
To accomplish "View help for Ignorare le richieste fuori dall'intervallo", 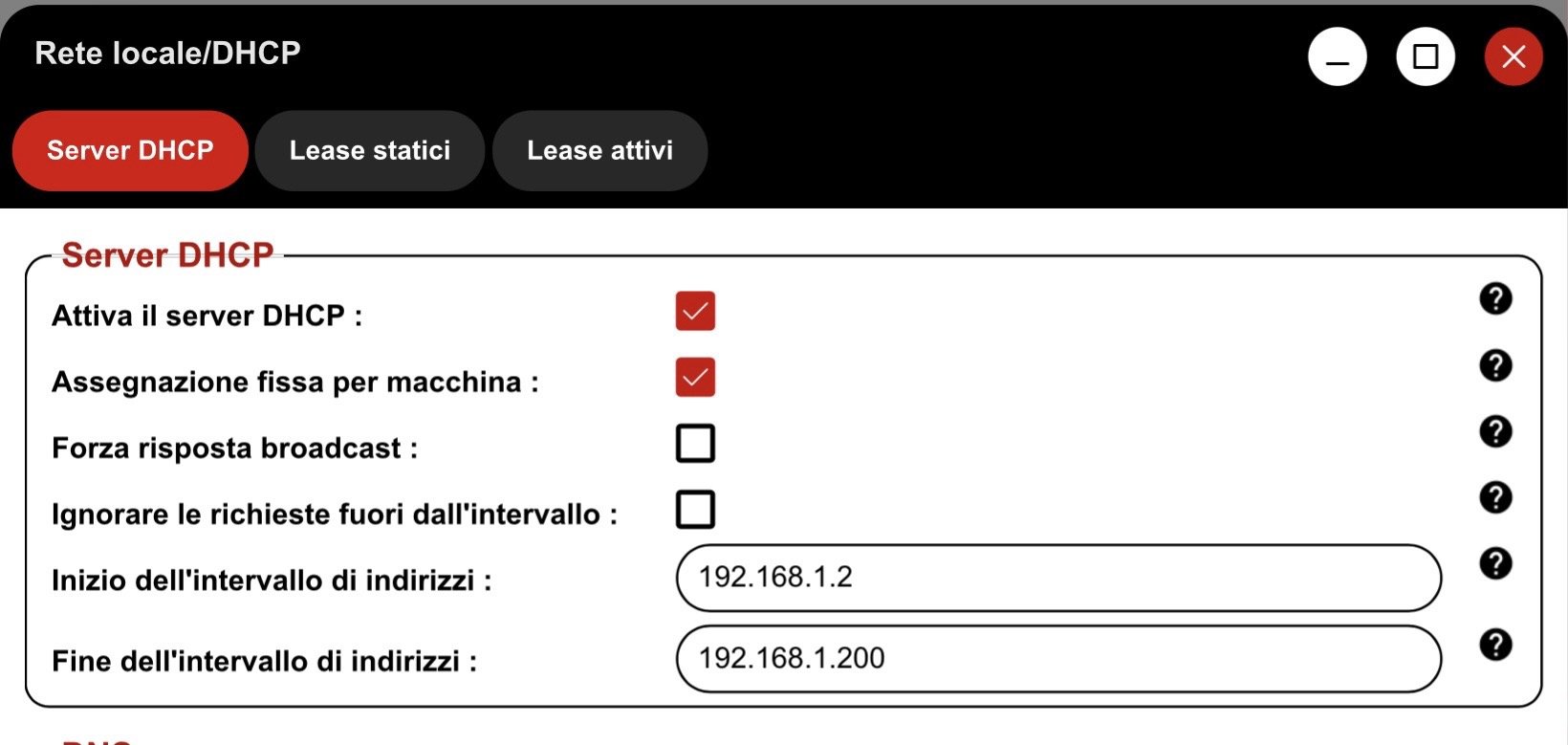I will 1495,497.
